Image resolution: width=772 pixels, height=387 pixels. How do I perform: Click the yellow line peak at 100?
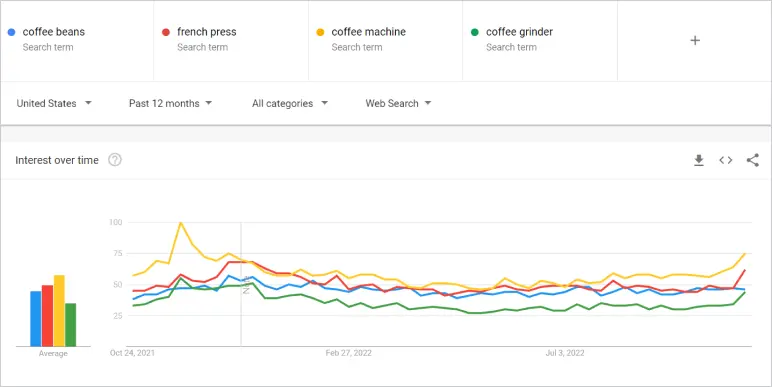tap(181, 223)
